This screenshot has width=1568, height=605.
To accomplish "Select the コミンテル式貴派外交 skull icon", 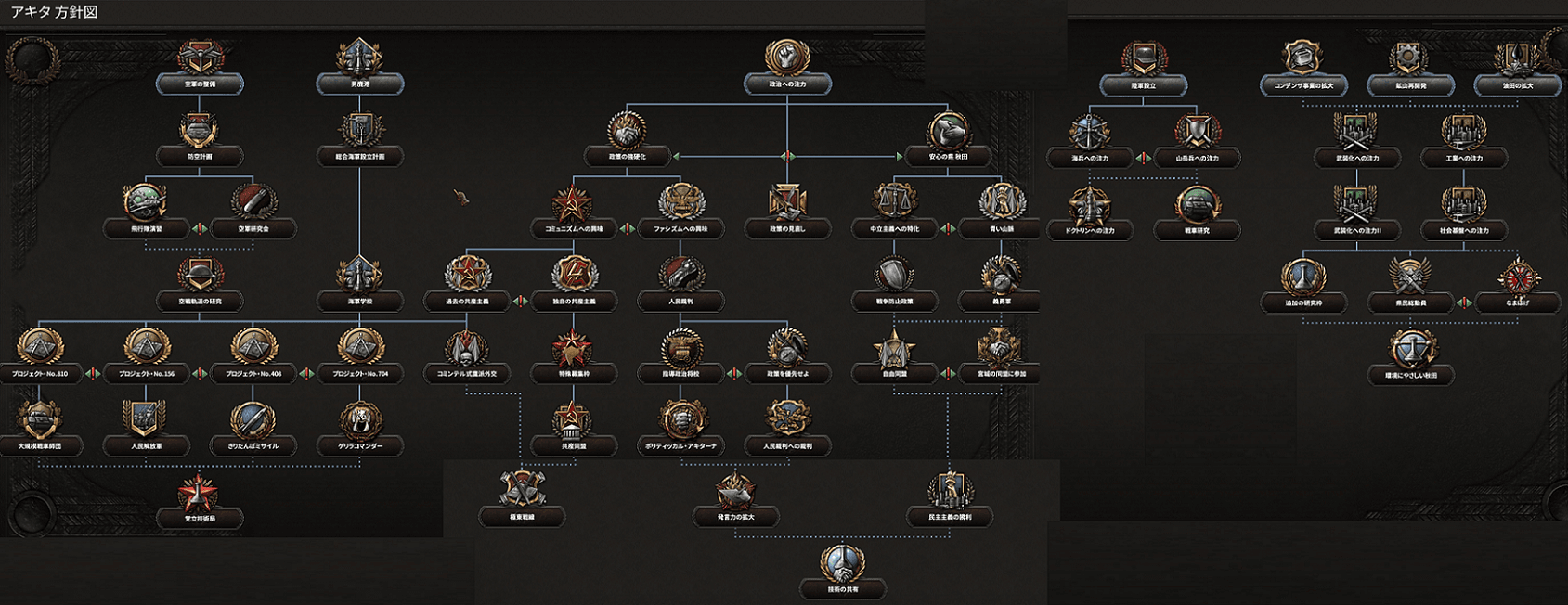I will [467, 348].
